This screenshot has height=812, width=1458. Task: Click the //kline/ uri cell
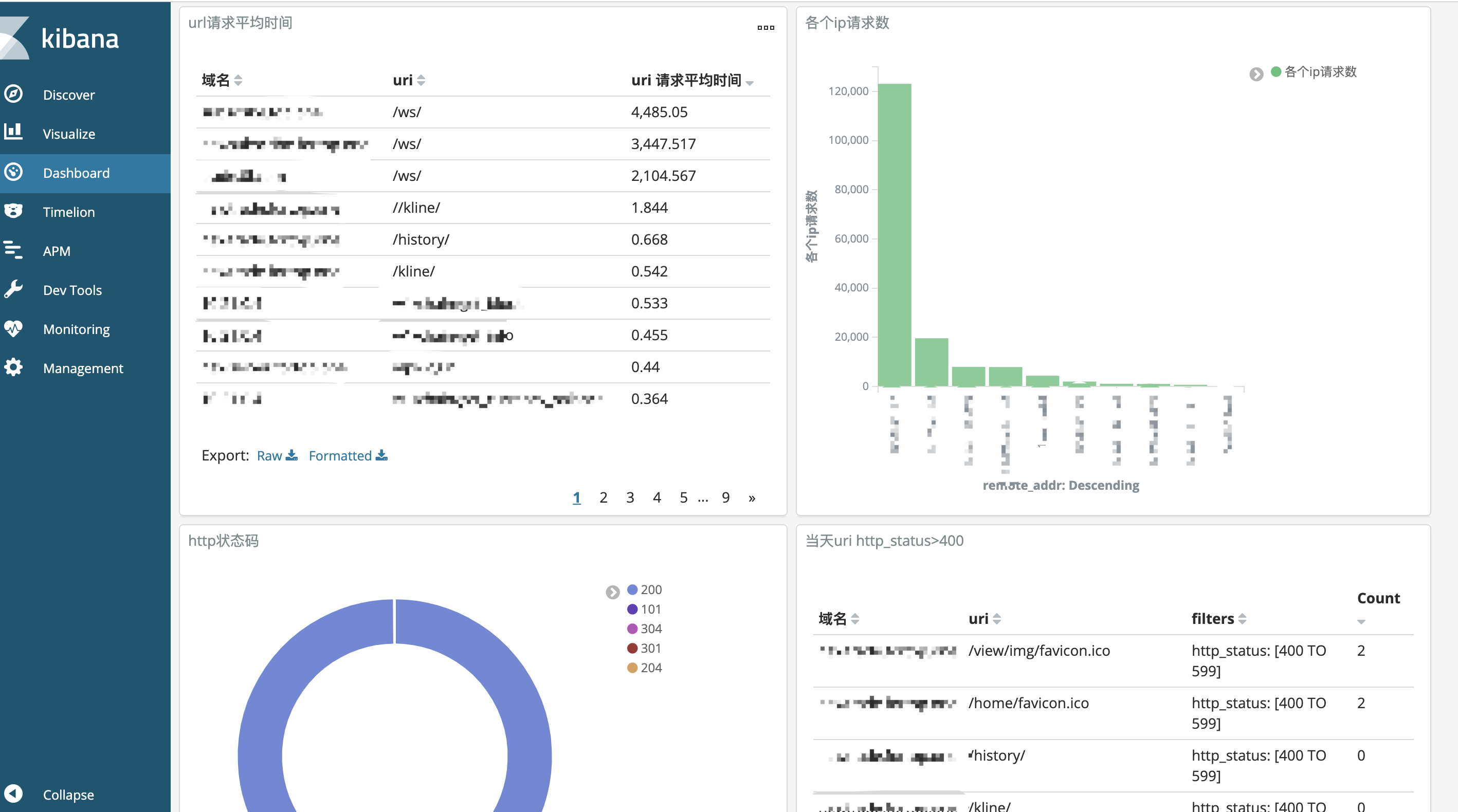[416, 208]
